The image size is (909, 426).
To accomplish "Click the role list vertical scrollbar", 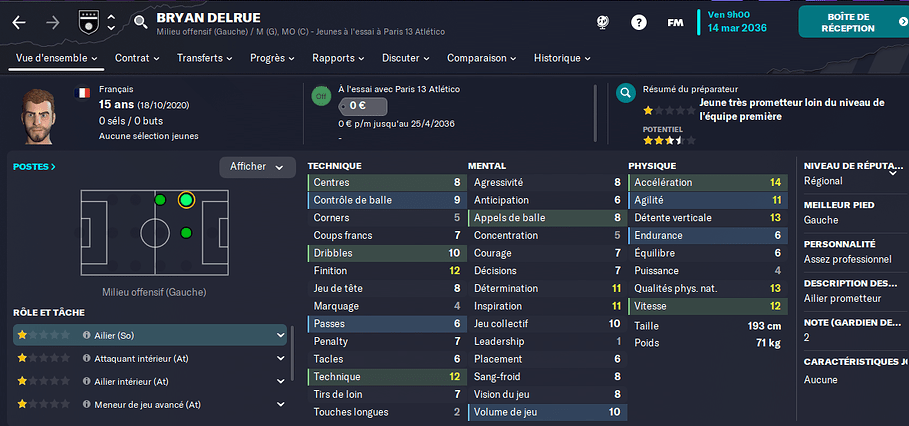I will [x=292, y=359].
